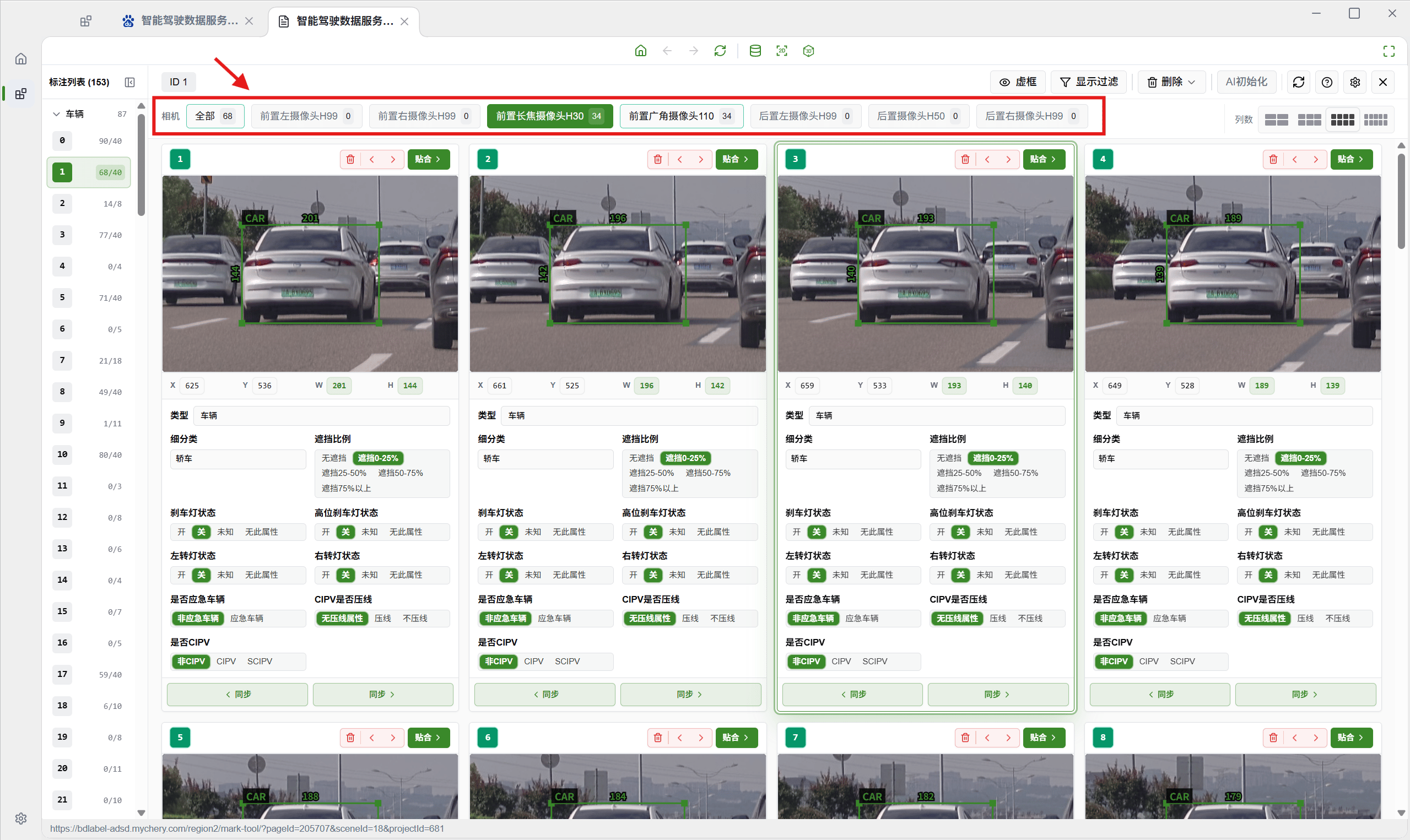Viewport: 1410px width, 840px height.
Task: Delete card 3 with trash icon
Action: pyautogui.click(x=965, y=159)
